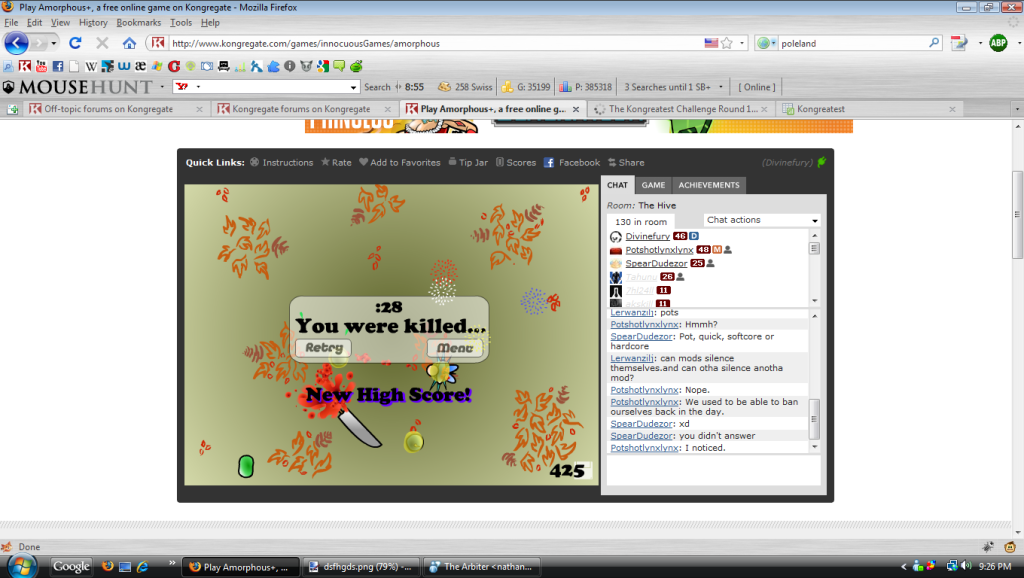
Task: Open the Facebook bookmark icon in toolbar
Action: pos(57,66)
